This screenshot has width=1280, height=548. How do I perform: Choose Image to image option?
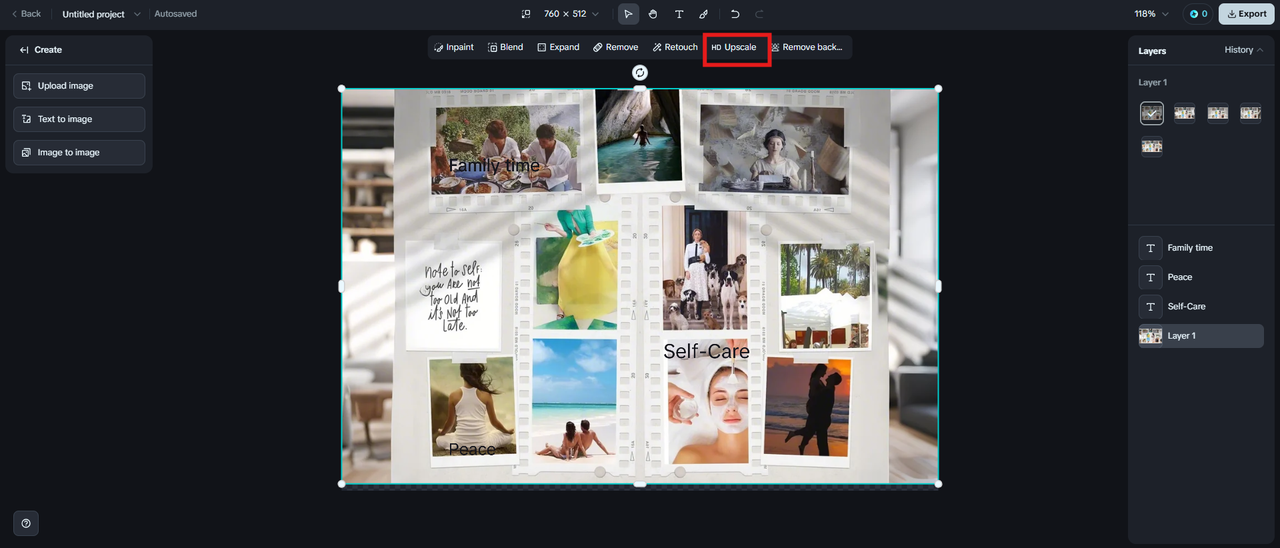click(79, 152)
